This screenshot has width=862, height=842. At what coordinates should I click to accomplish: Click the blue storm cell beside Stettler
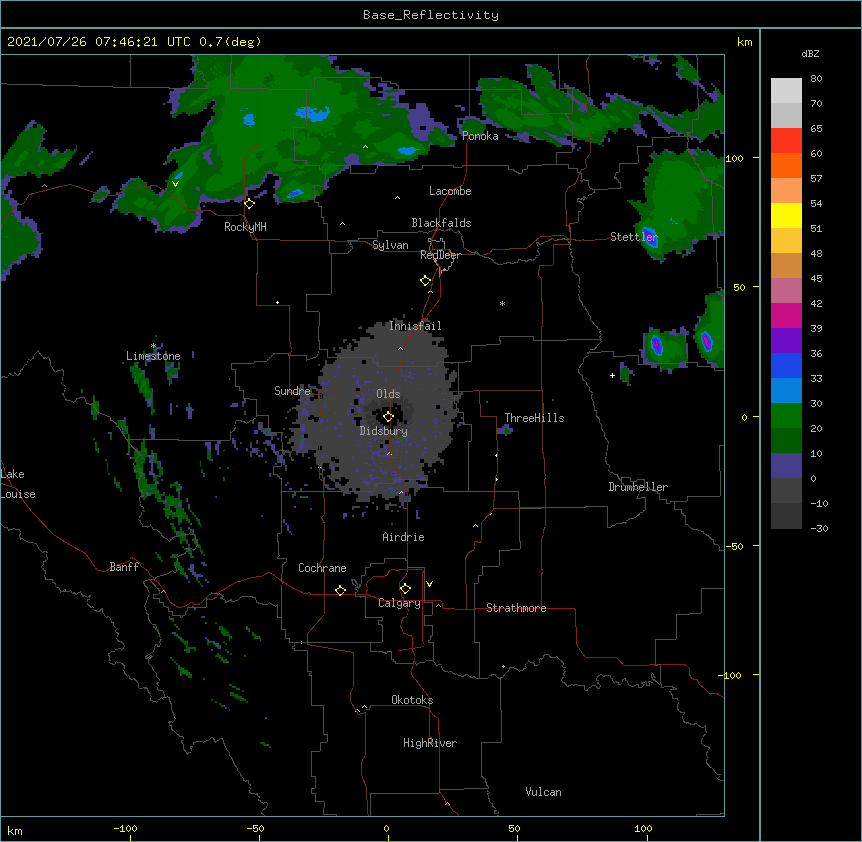point(650,236)
